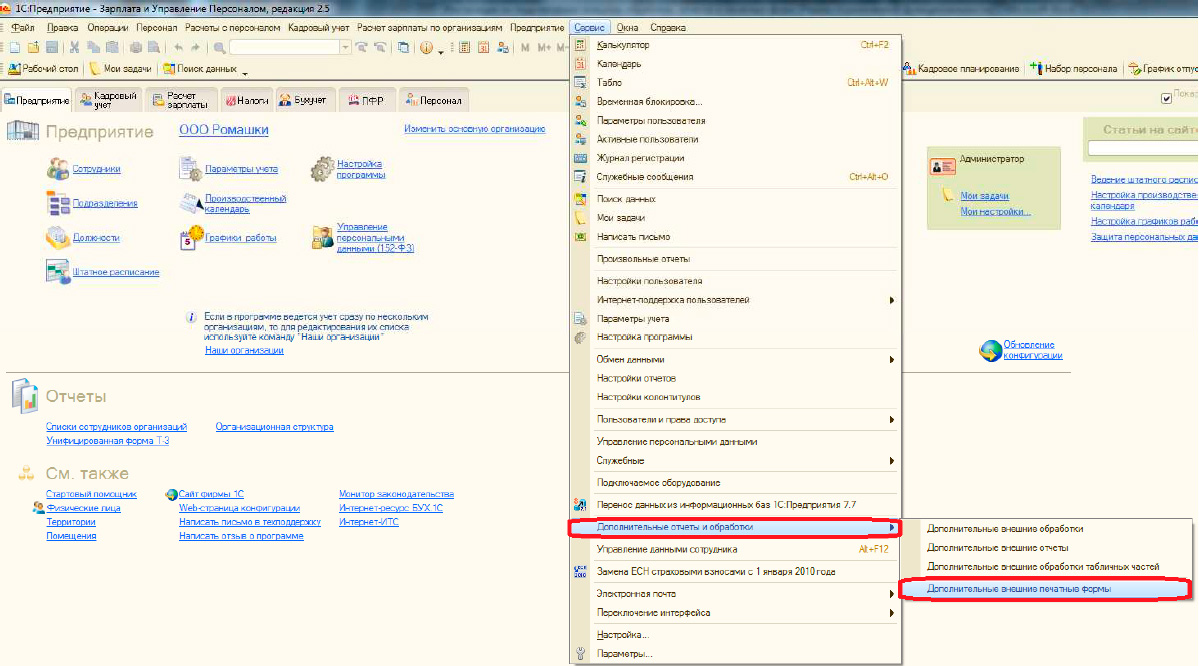Click the Должности icon
This screenshot has width=1199, height=666.
[x=57, y=238]
